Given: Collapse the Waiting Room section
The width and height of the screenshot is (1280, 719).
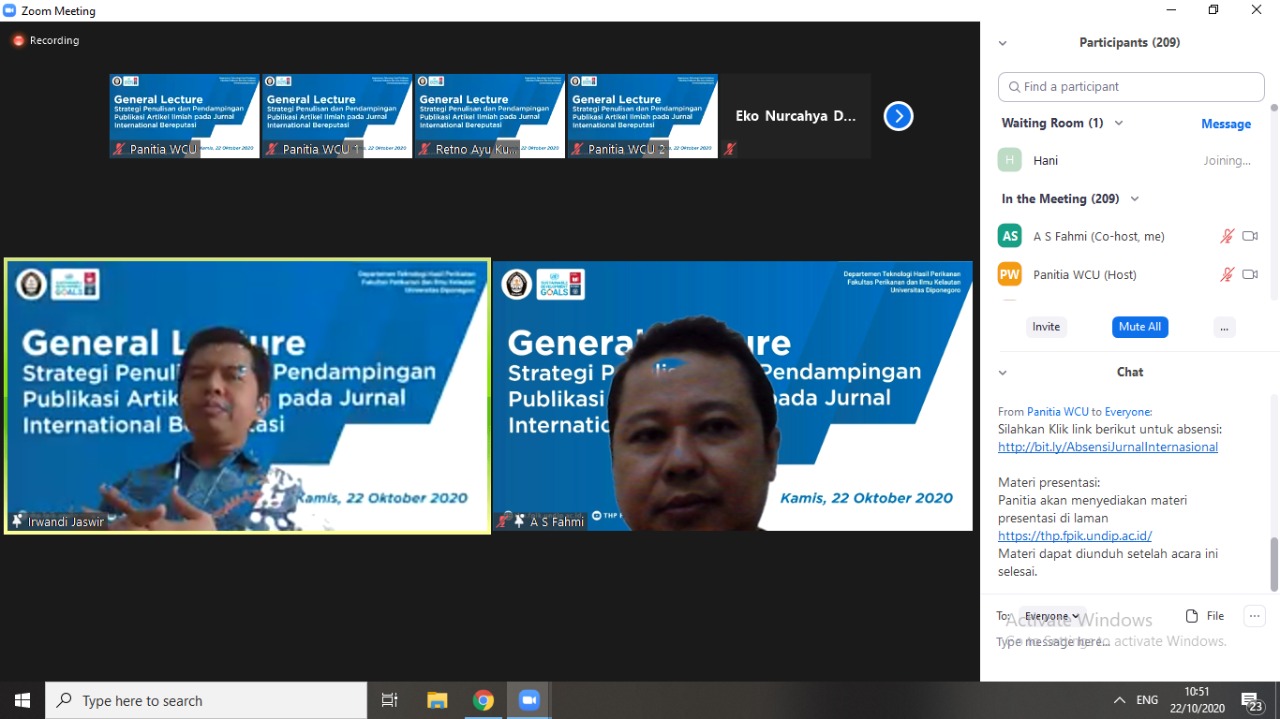Looking at the screenshot, I should (x=1118, y=123).
